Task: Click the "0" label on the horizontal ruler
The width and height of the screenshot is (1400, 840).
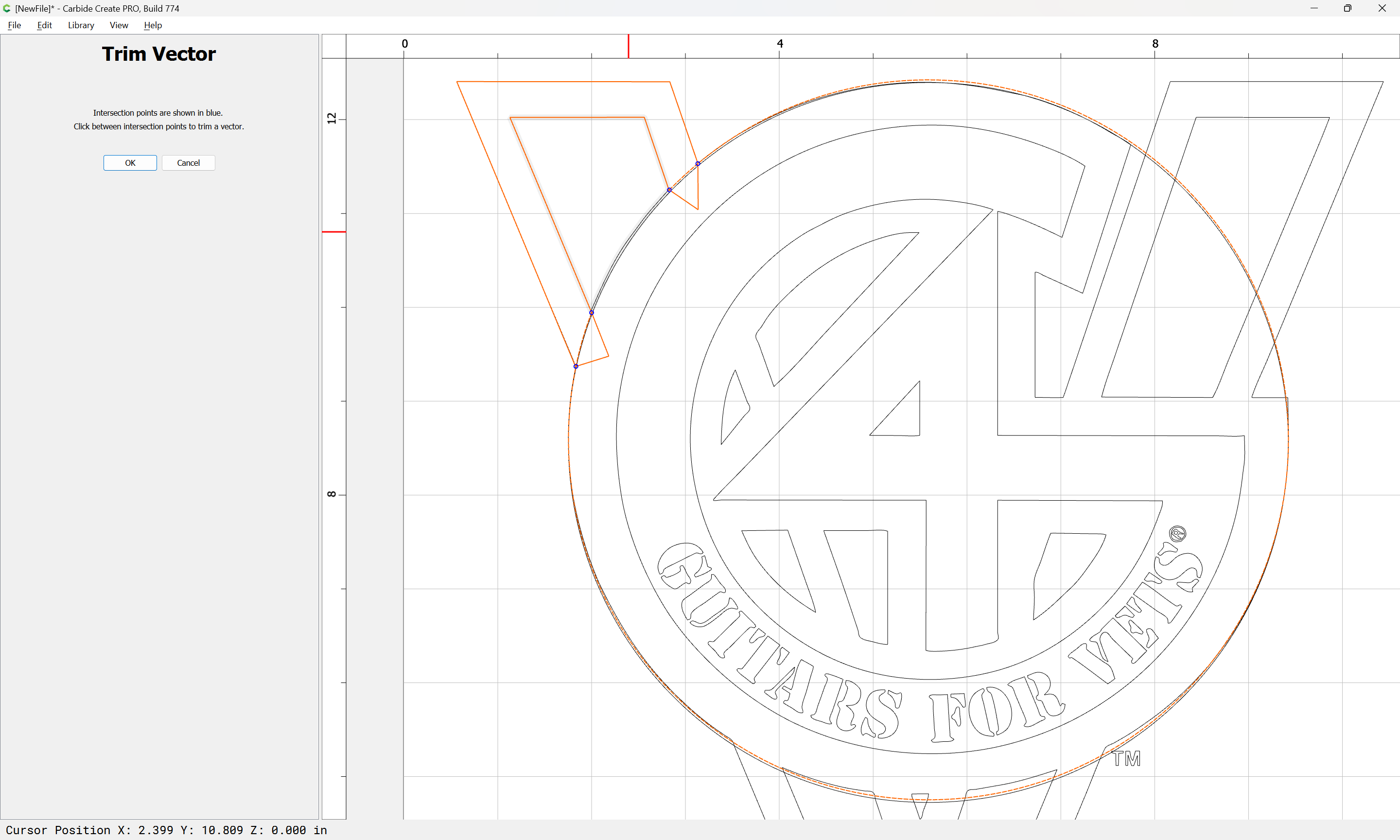Action: (404, 44)
